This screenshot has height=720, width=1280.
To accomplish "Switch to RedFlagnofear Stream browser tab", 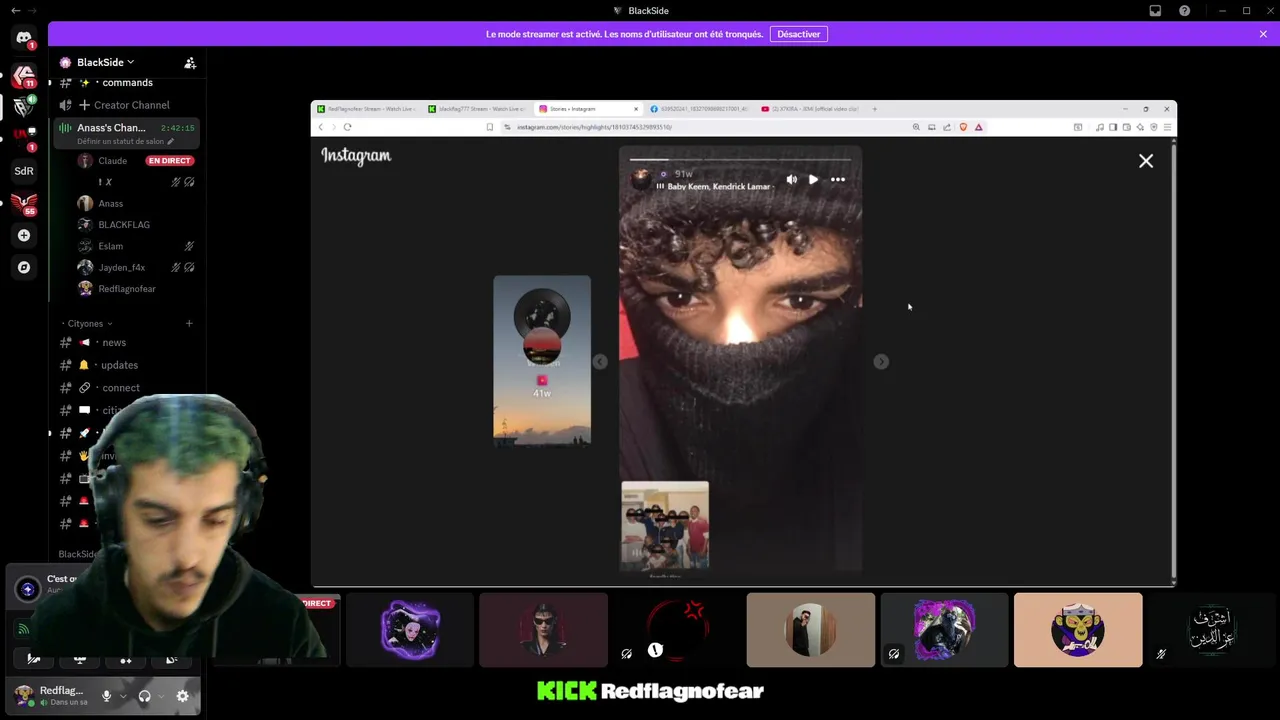I will click(366, 108).
